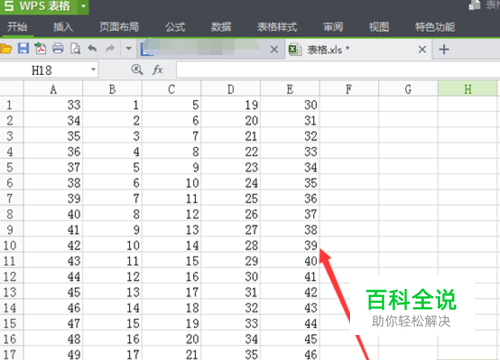
Task: Click cell C6 containing 10
Action: click(171, 183)
